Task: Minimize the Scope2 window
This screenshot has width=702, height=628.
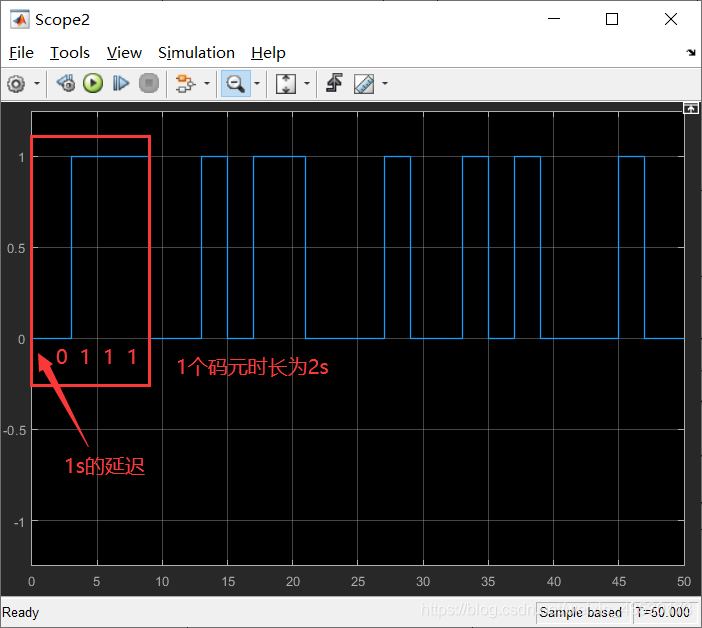Action: coord(554,19)
